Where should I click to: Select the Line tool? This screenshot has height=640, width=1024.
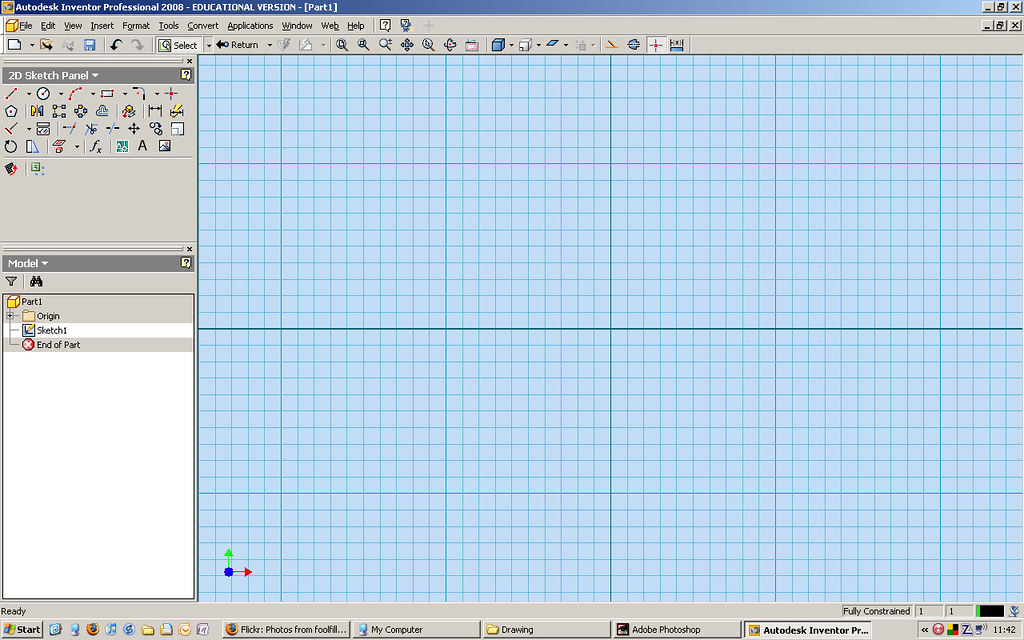pyautogui.click(x=12, y=93)
